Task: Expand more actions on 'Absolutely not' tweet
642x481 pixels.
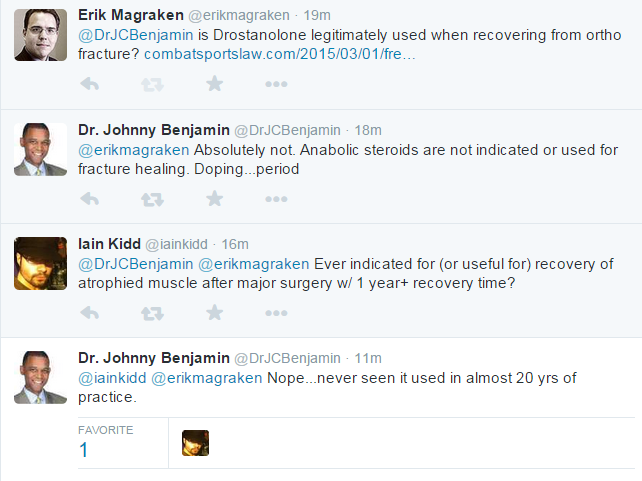Action: pyautogui.click(x=276, y=199)
